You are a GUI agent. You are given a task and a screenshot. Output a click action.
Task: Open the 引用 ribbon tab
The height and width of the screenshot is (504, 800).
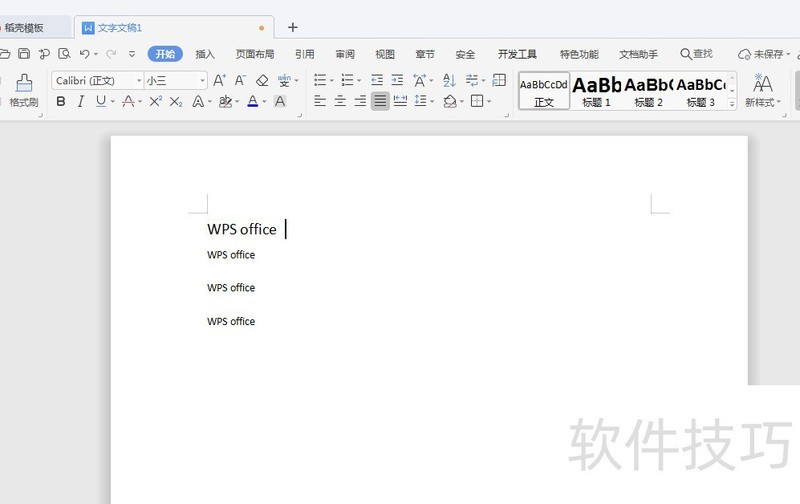click(x=305, y=54)
